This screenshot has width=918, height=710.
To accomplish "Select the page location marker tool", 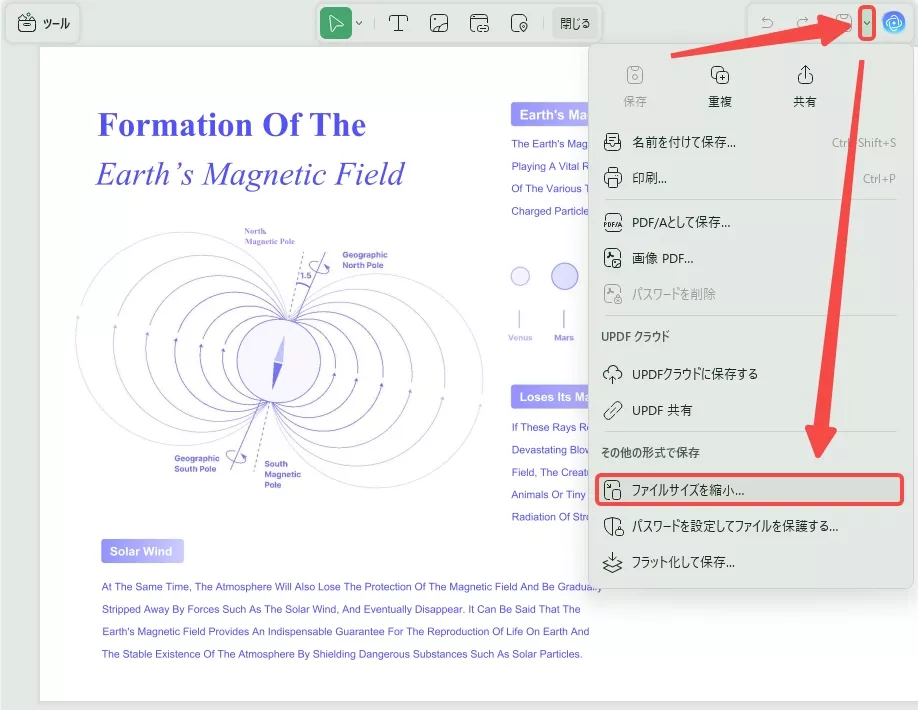I will [519, 23].
